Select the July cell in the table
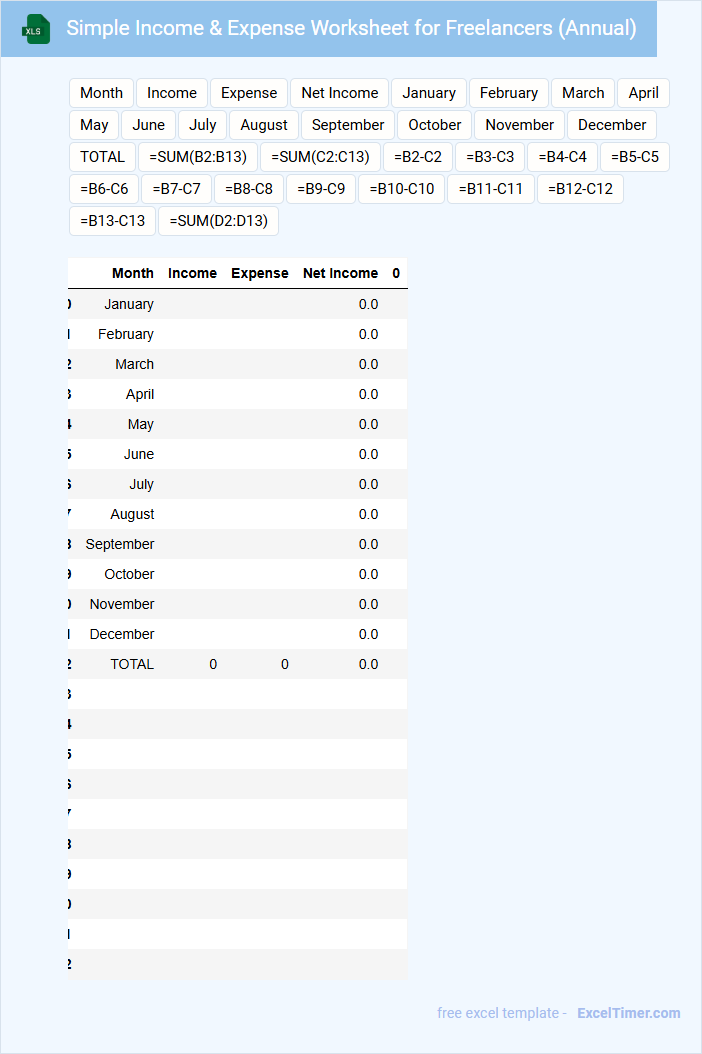The image size is (702, 1054). pyautogui.click(x=141, y=485)
